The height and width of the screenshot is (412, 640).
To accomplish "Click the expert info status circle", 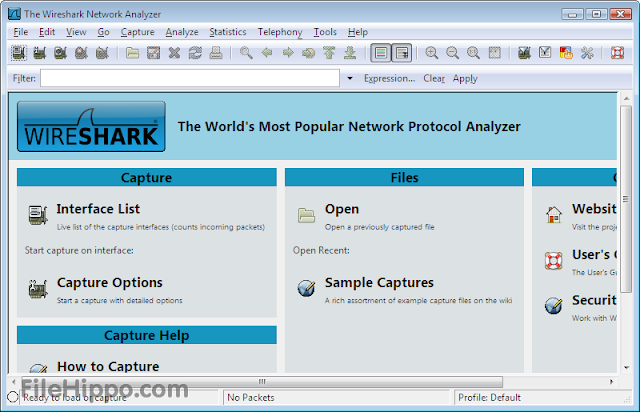I will 13,397.
